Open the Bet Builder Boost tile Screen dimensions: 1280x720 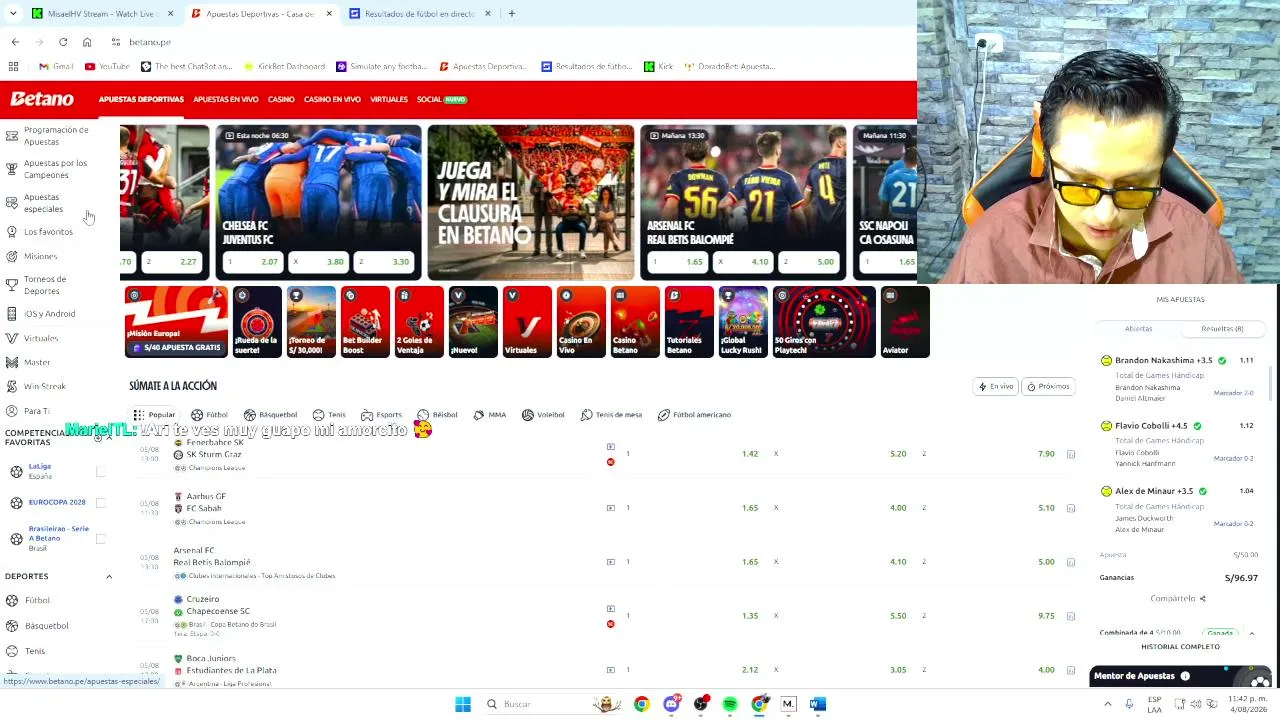365,322
